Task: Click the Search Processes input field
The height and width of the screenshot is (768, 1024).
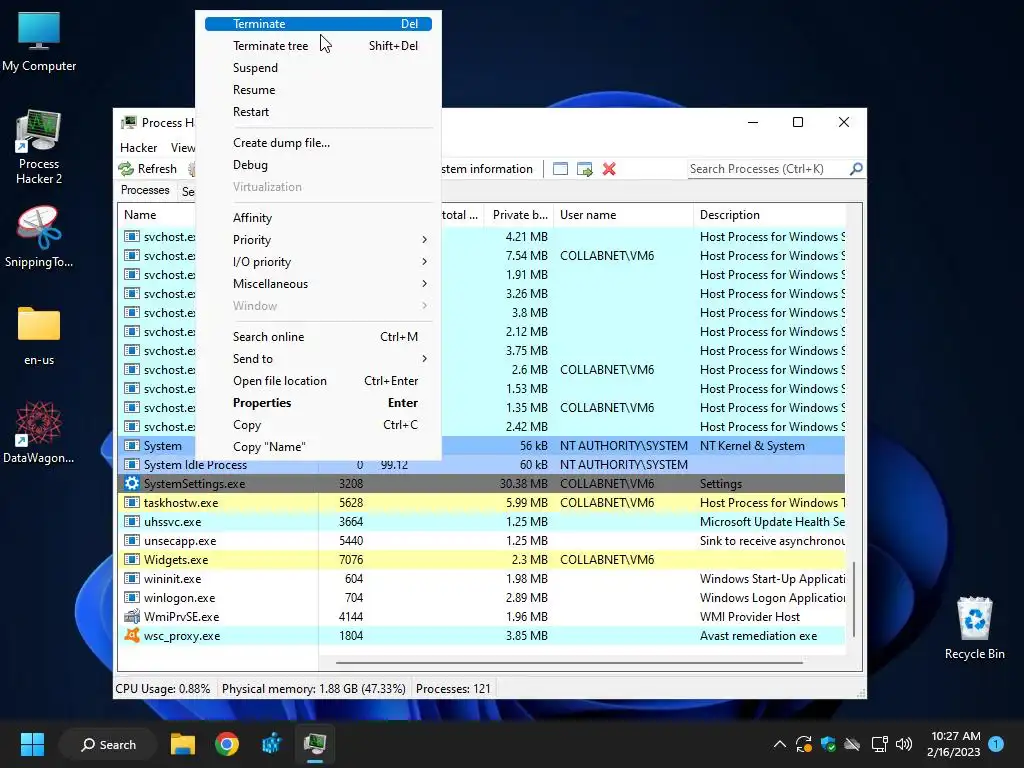Action: [x=768, y=168]
